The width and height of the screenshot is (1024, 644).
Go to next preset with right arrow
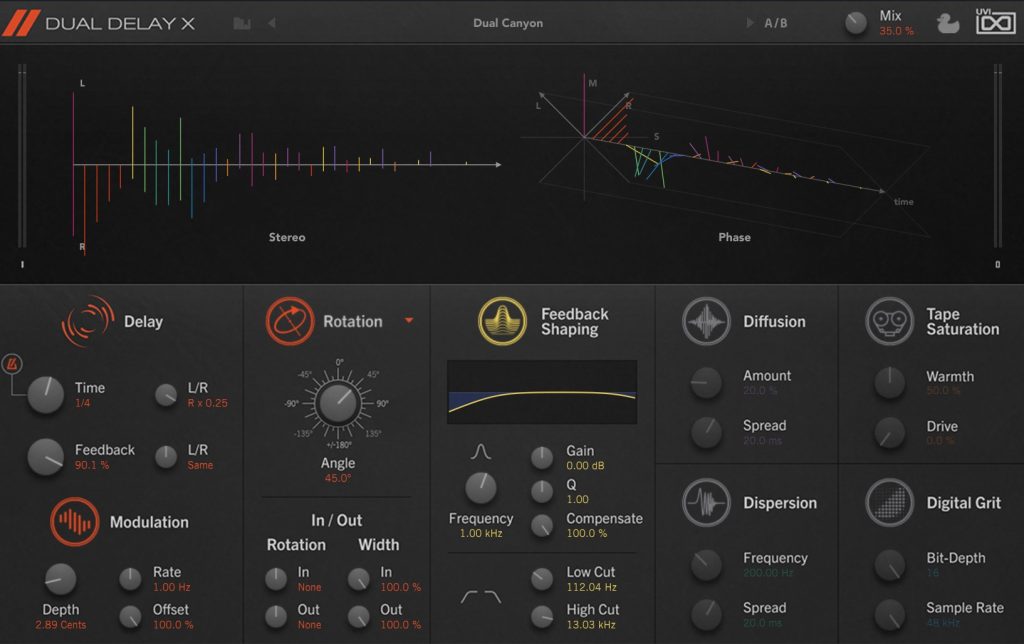pyautogui.click(x=751, y=23)
